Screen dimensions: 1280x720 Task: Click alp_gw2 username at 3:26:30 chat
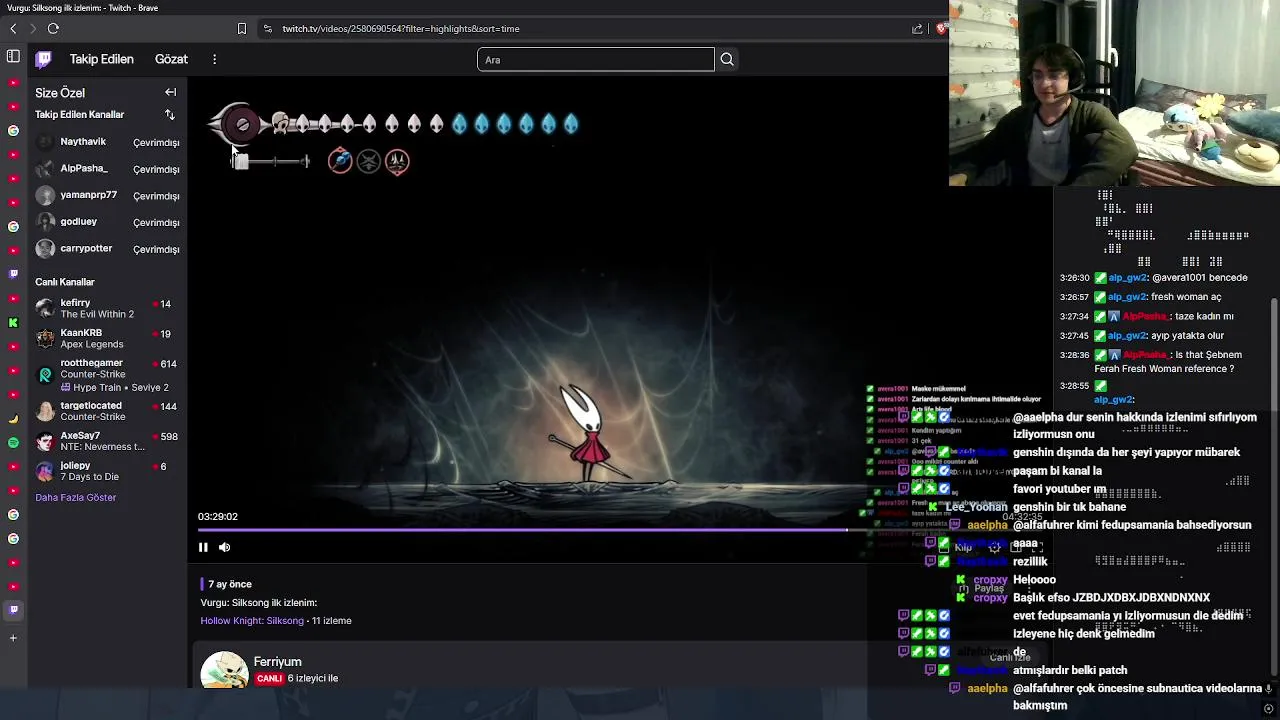pos(1127,278)
